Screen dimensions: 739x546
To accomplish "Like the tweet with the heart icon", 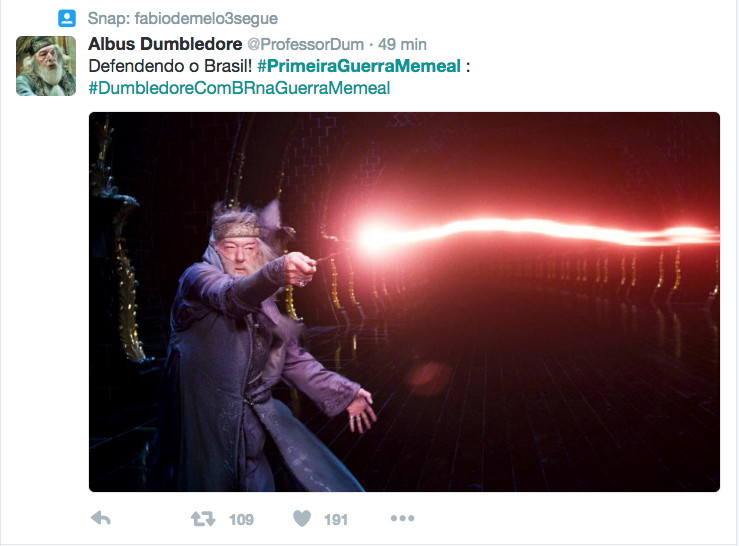I will click(302, 519).
